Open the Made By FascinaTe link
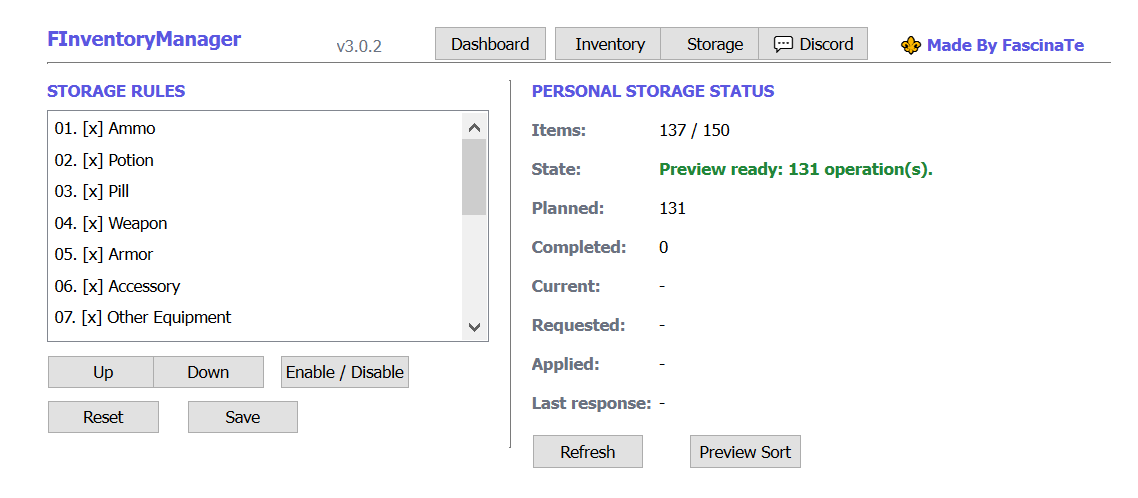The width and height of the screenshot is (1138, 498). pos(1005,45)
